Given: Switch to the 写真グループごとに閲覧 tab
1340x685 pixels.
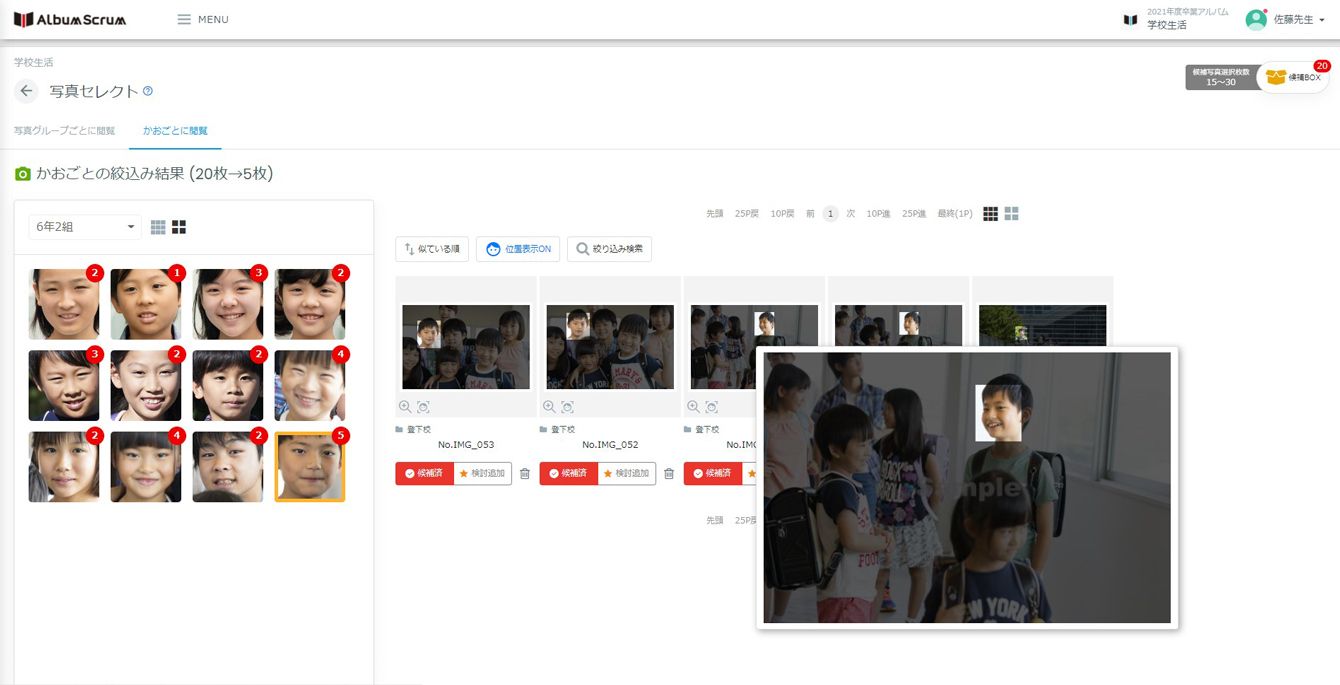Looking at the screenshot, I should pyautogui.click(x=64, y=131).
